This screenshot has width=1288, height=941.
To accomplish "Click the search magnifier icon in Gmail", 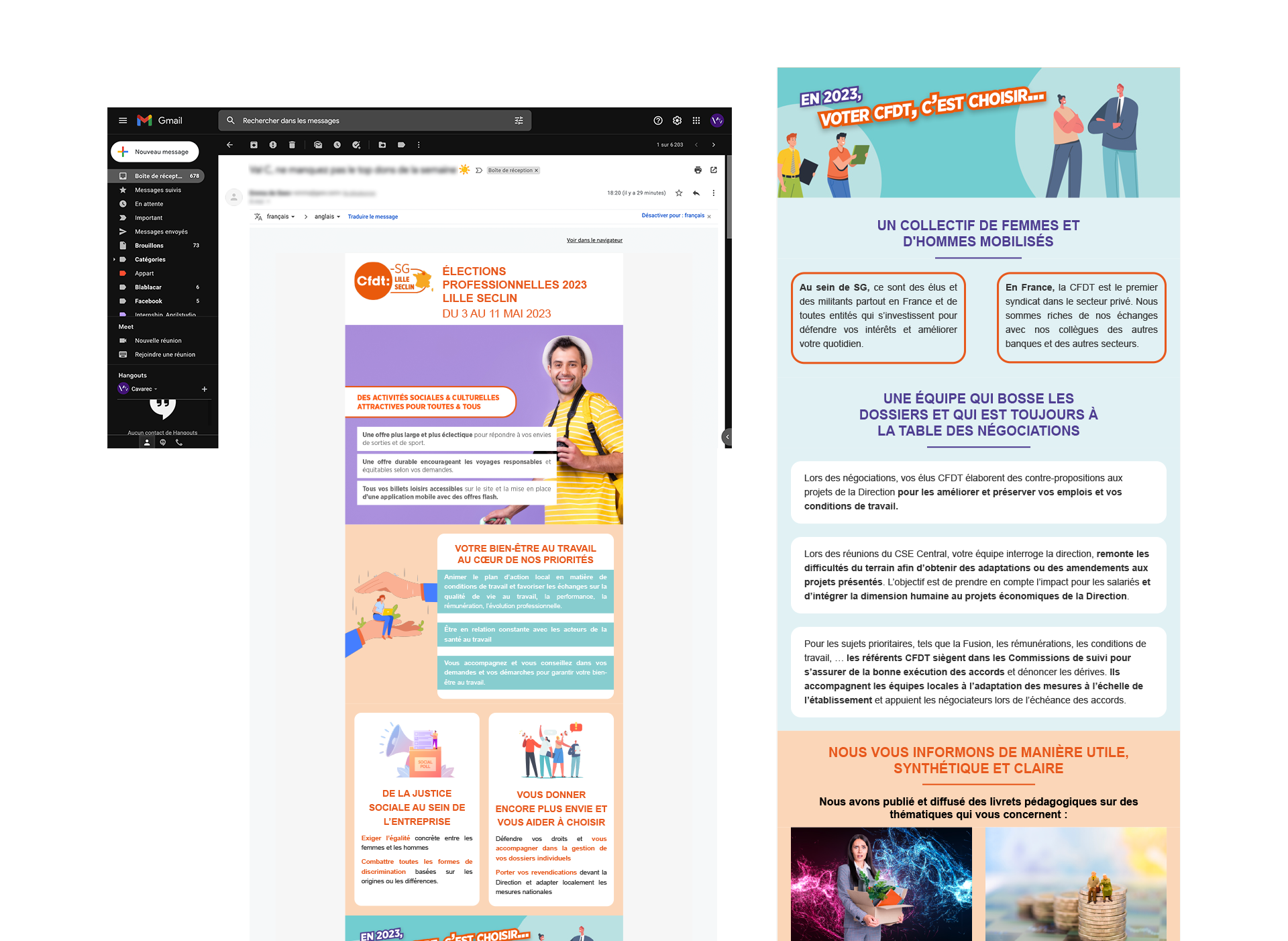I will click(x=231, y=121).
